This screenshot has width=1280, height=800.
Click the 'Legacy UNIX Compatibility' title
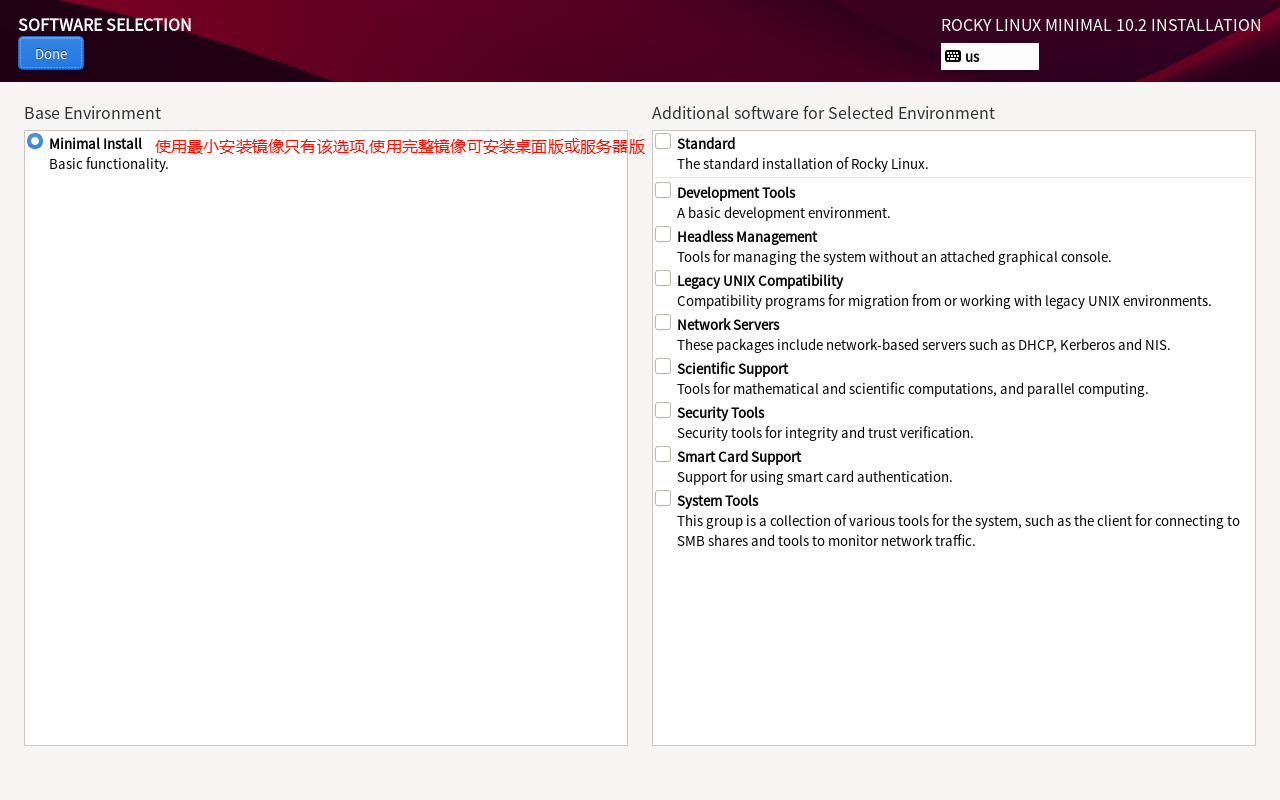pyautogui.click(x=760, y=281)
